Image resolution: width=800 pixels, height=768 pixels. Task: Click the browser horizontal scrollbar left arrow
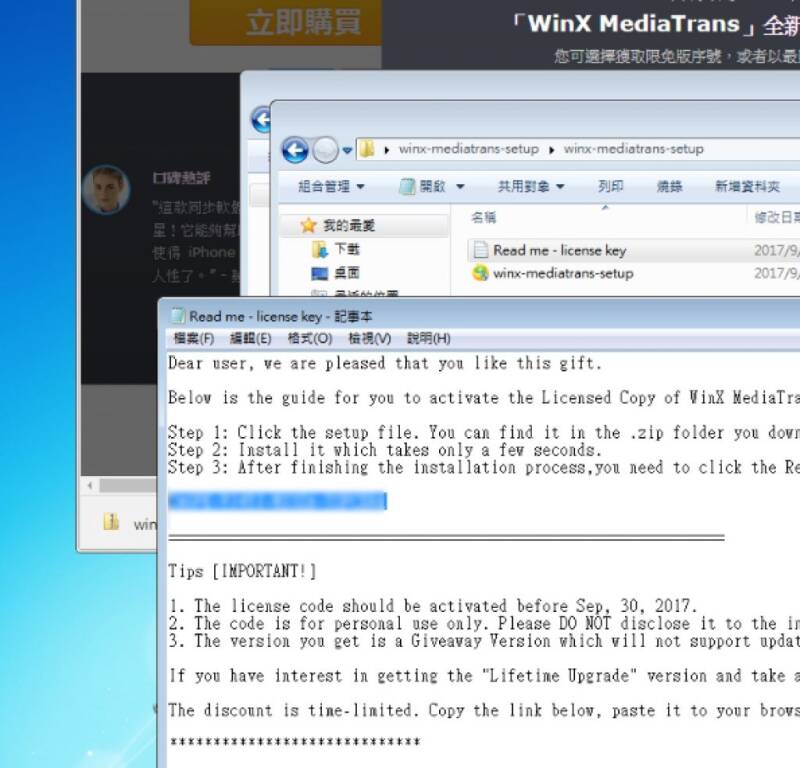90,485
